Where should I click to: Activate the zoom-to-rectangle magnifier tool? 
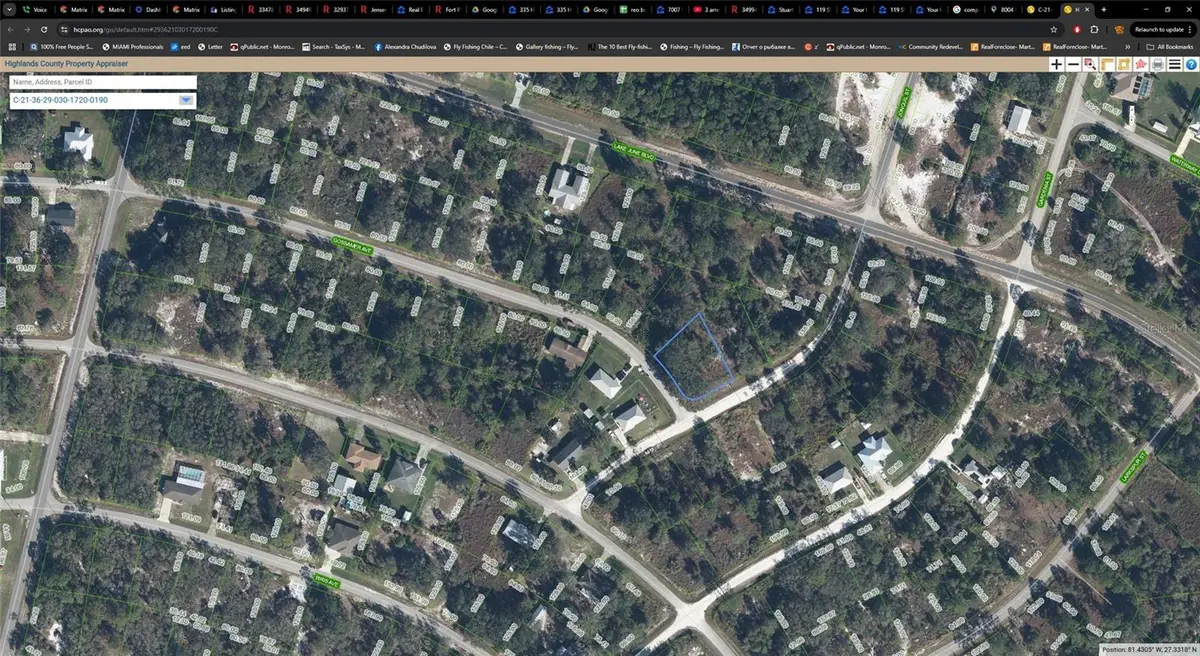(x=1089, y=63)
